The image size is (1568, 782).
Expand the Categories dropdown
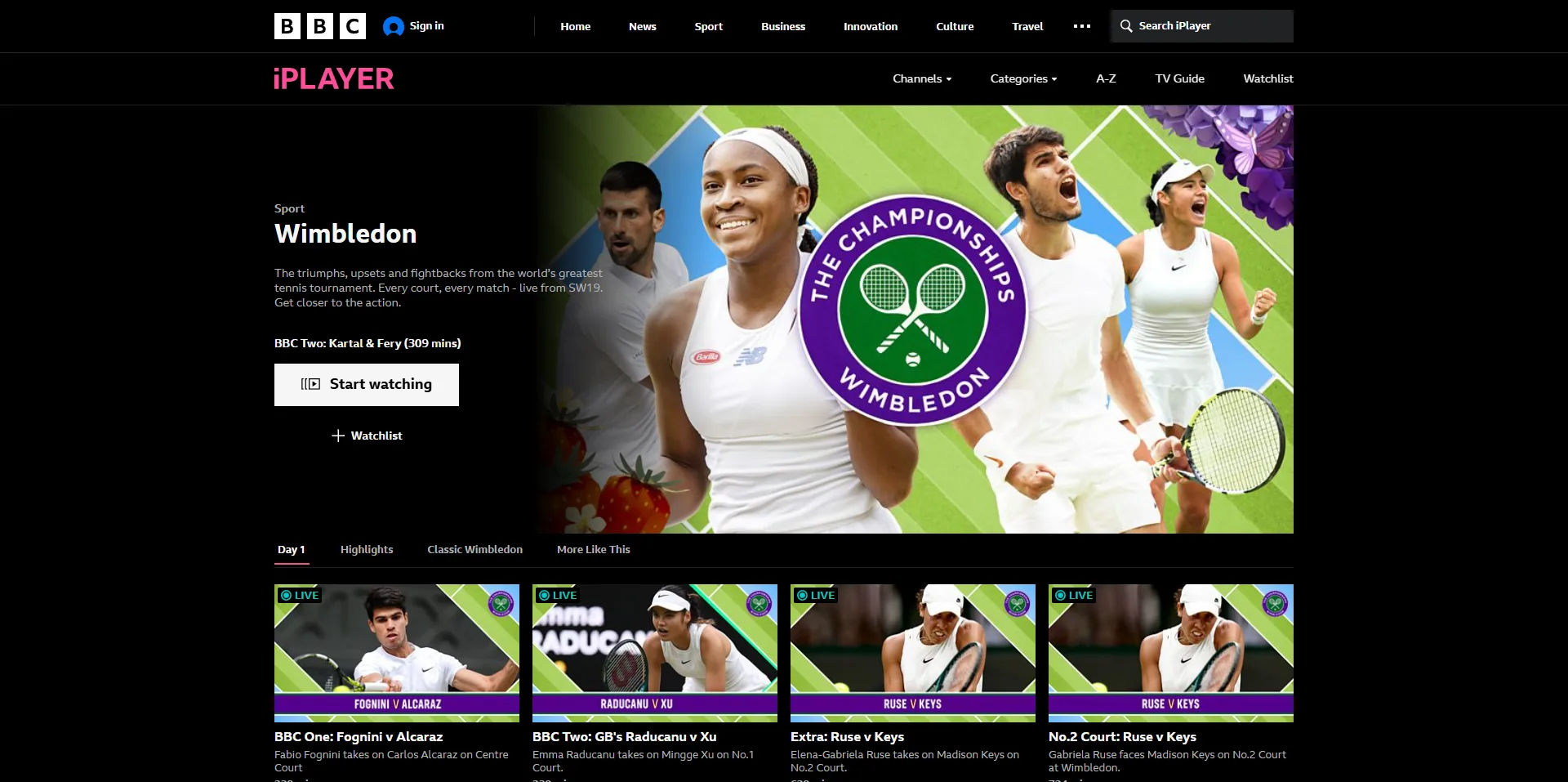(1023, 78)
